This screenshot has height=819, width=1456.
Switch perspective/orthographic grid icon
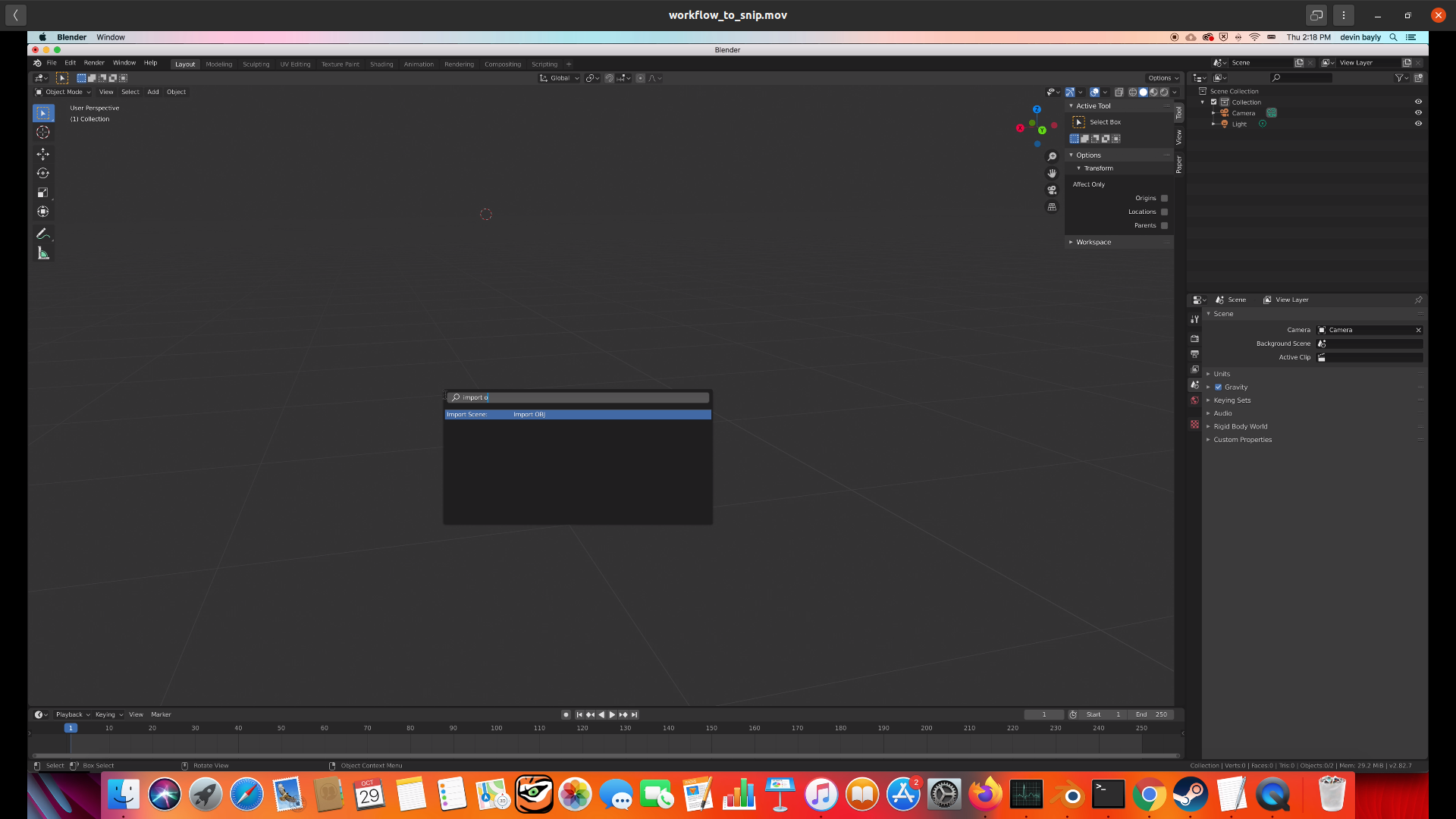click(x=1052, y=207)
